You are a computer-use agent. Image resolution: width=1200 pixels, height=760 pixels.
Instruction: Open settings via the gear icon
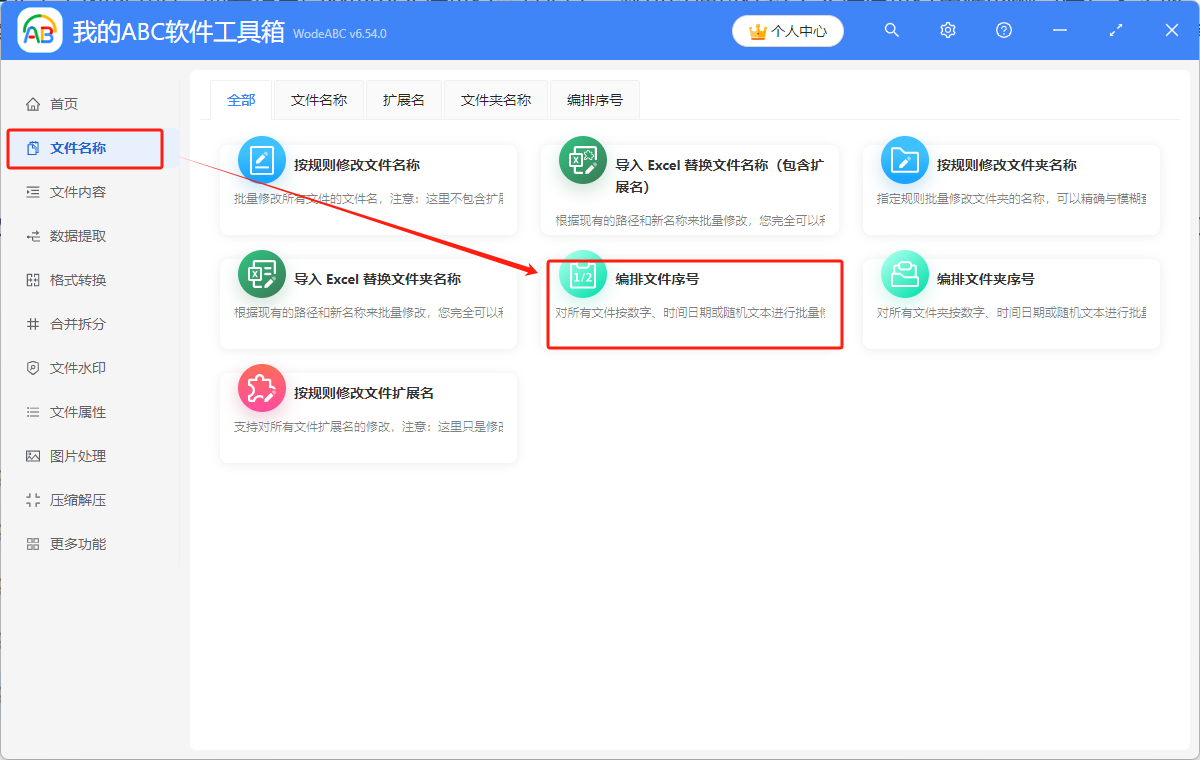click(x=948, y=31)
